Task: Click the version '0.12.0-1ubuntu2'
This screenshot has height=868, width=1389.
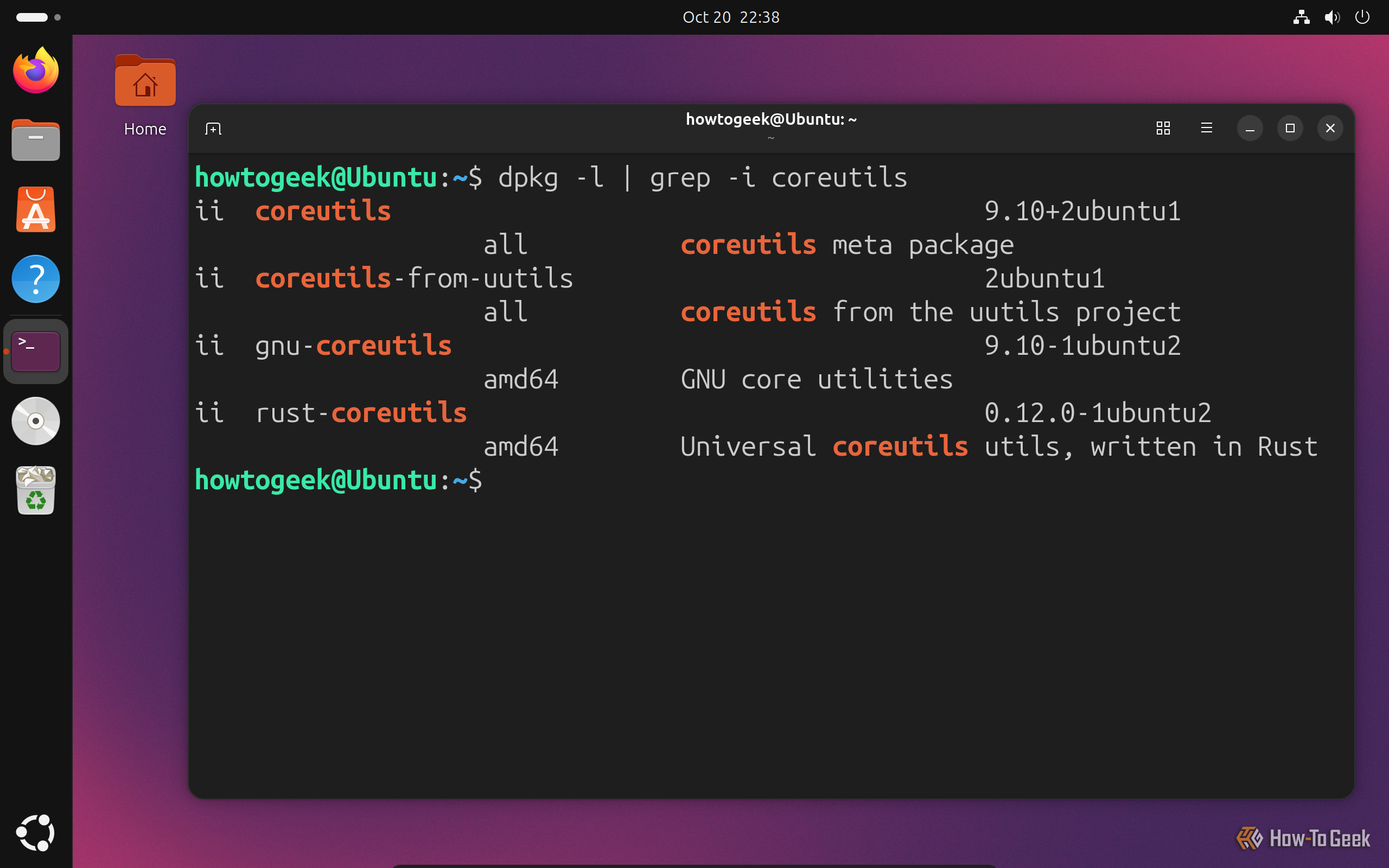Action: click(1098, 413)
